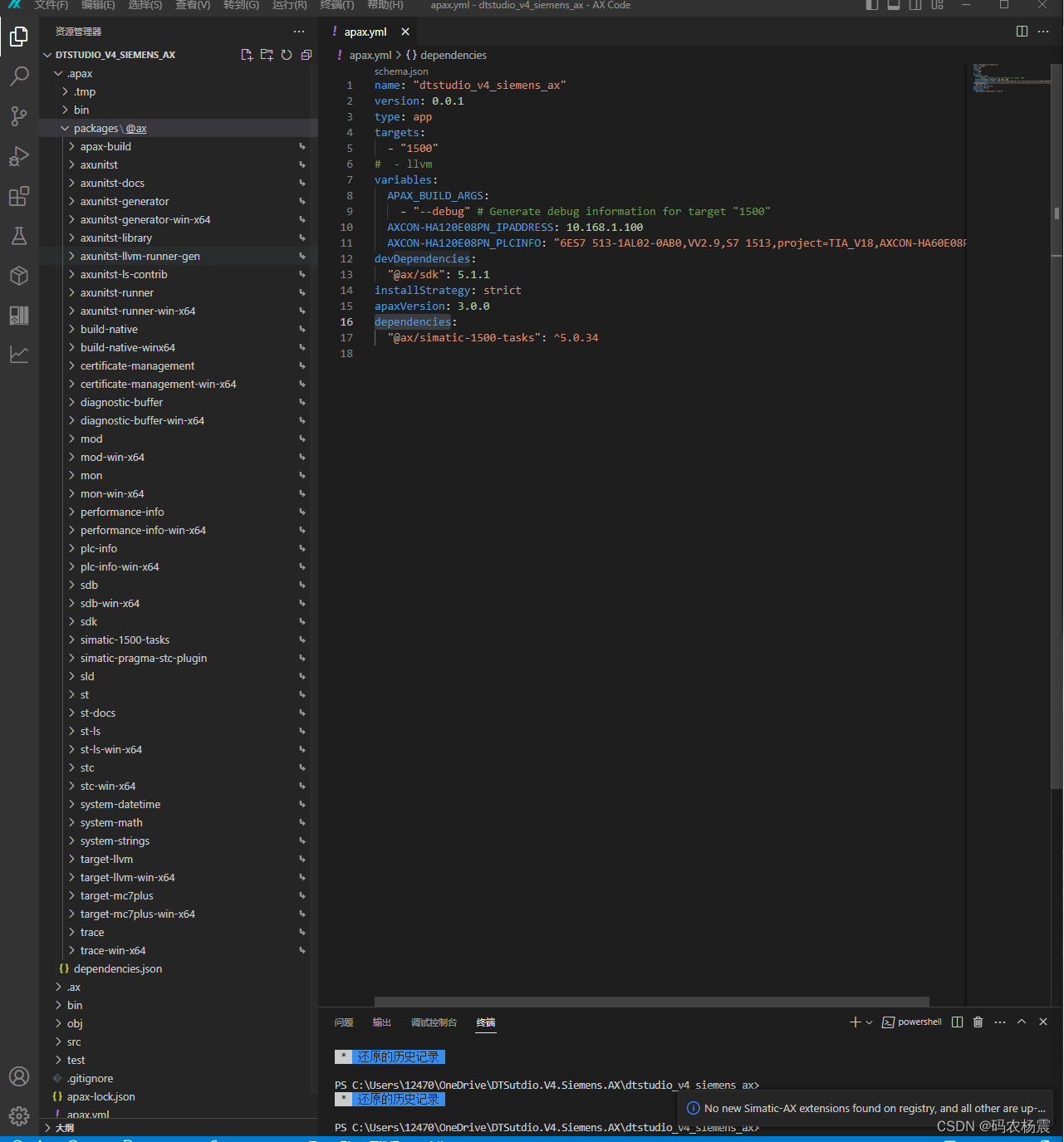Select the apax.yml editor tab
The height and width of the screenshot is (1142, 1064).
(x=365, y=32)
